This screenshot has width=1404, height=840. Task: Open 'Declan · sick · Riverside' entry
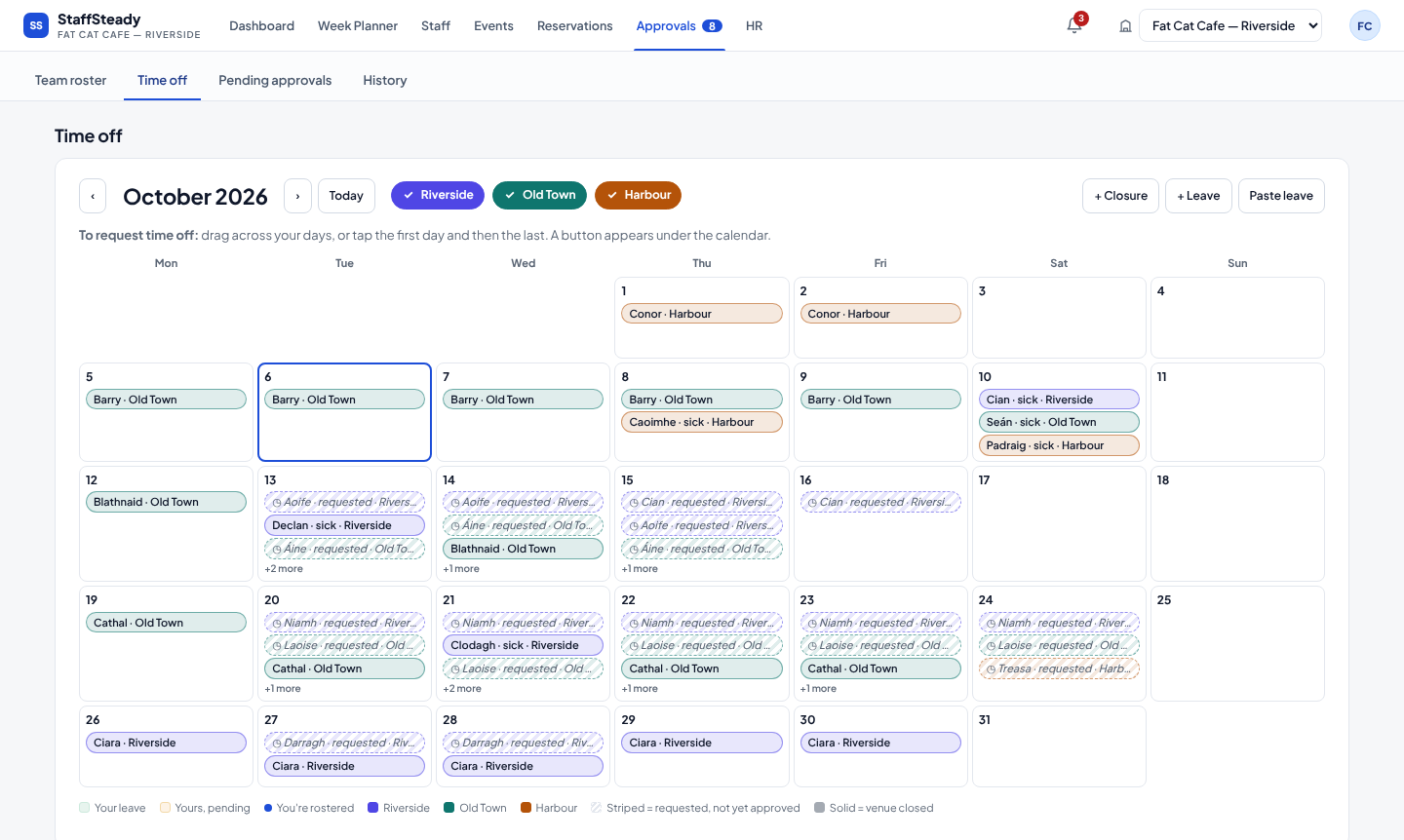click(344, 525)
